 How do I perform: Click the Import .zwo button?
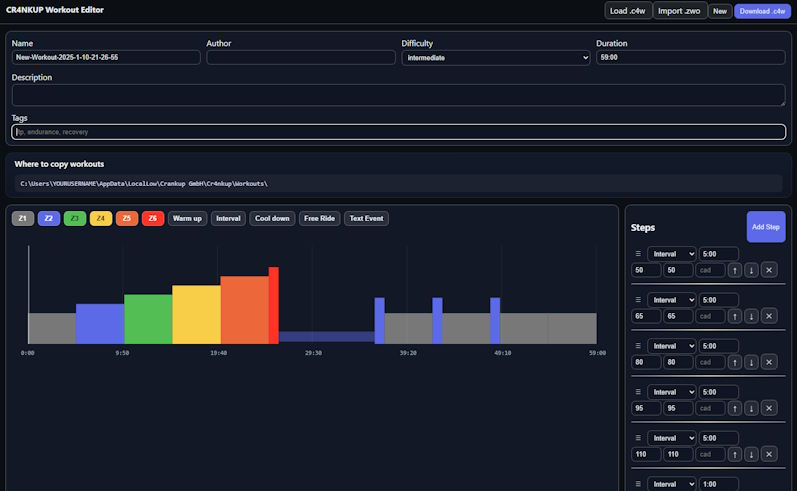[679, 11]
